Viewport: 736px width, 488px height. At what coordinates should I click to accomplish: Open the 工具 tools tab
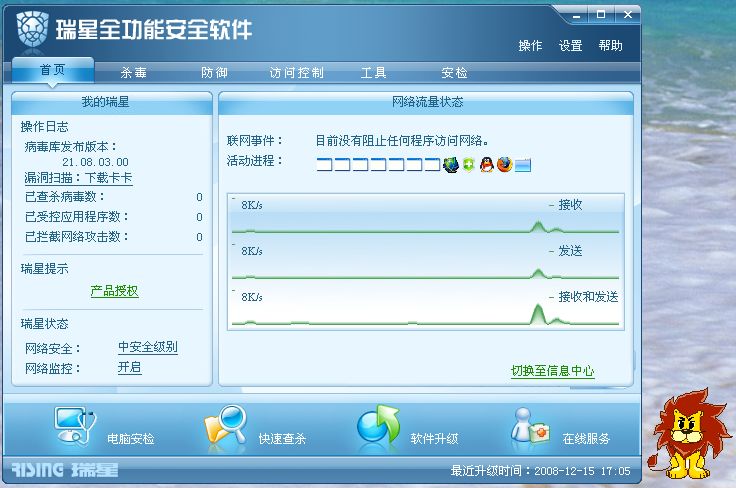pyautogui.click(x=374, y=73)
